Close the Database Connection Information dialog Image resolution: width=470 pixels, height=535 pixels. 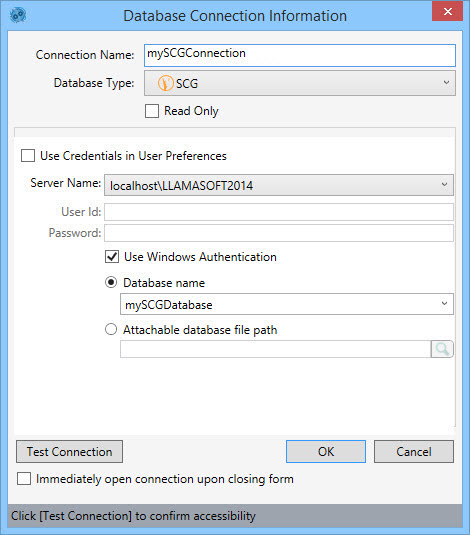tap(447, 12)
